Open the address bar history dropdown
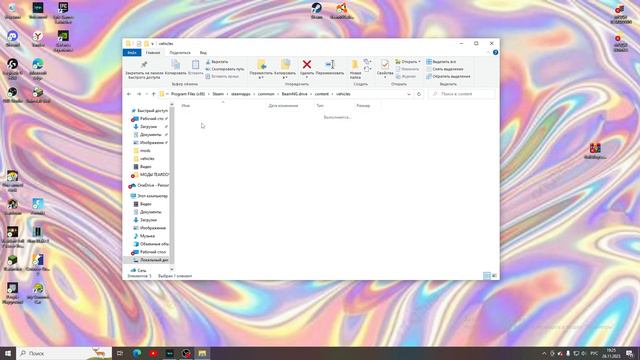Screen dimensions: 640x360 coord(409,94)
